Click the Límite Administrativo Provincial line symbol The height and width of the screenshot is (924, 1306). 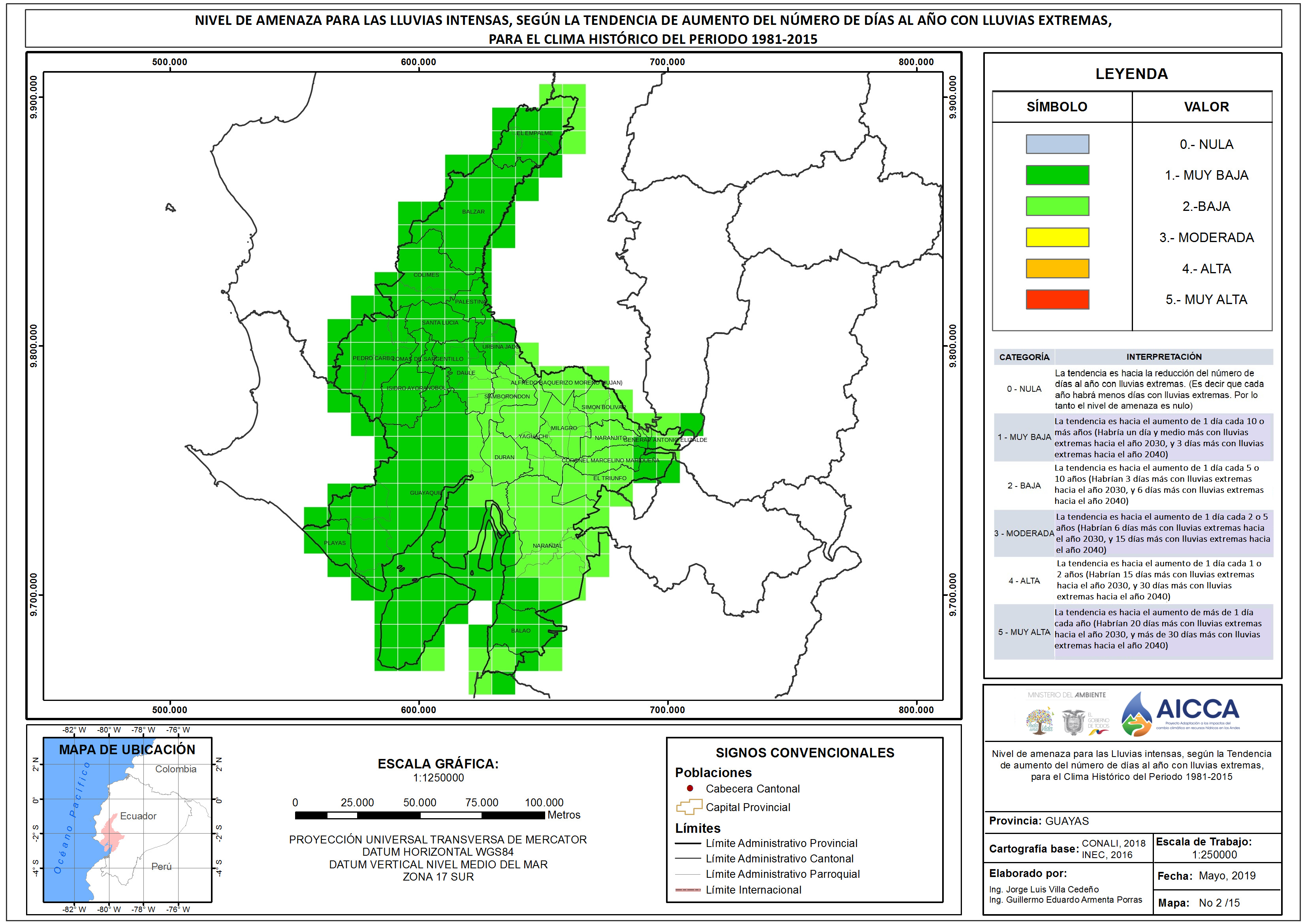pos(687,843)
